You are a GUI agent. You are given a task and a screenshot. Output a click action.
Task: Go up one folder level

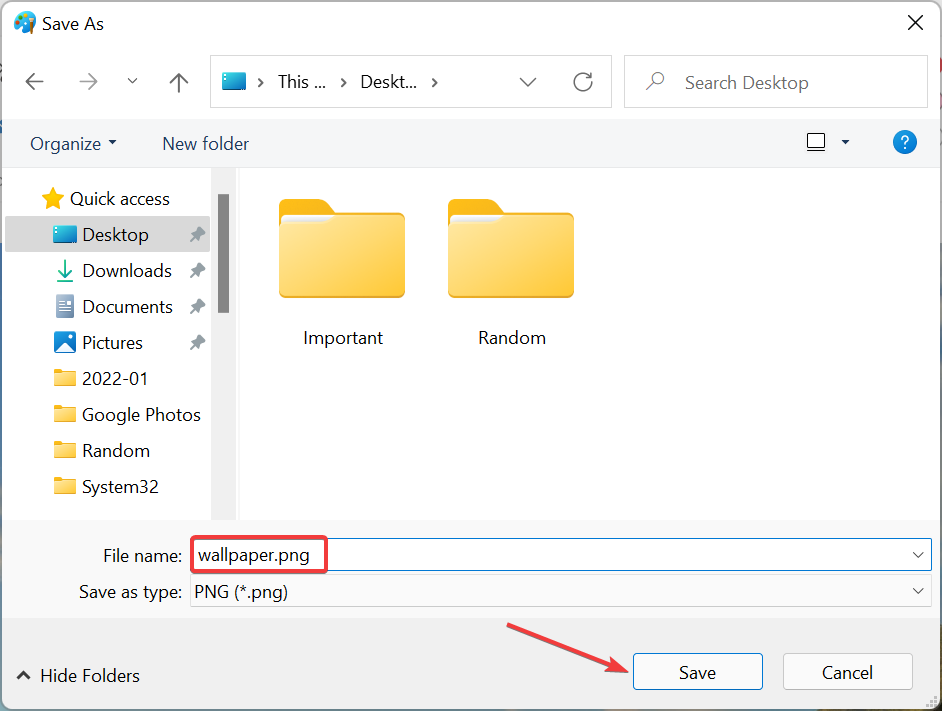[x=179, y=82]
